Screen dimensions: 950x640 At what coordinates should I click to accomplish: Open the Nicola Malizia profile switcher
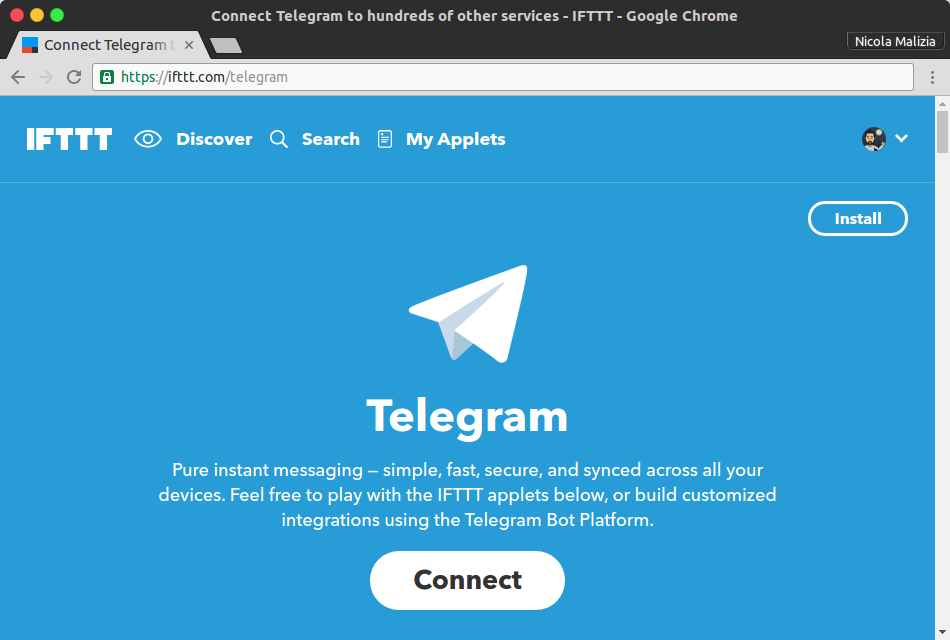point(895,41)
